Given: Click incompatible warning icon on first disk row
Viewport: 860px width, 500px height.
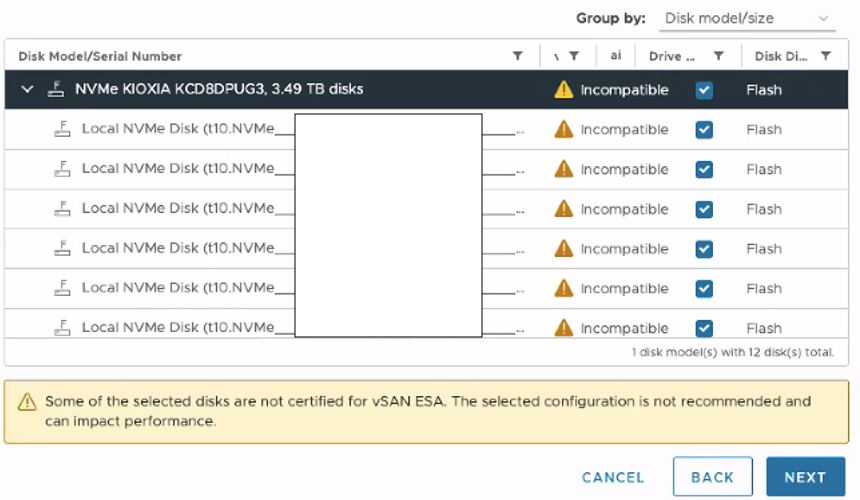Looking at the screenshot, I should point(564,129).
